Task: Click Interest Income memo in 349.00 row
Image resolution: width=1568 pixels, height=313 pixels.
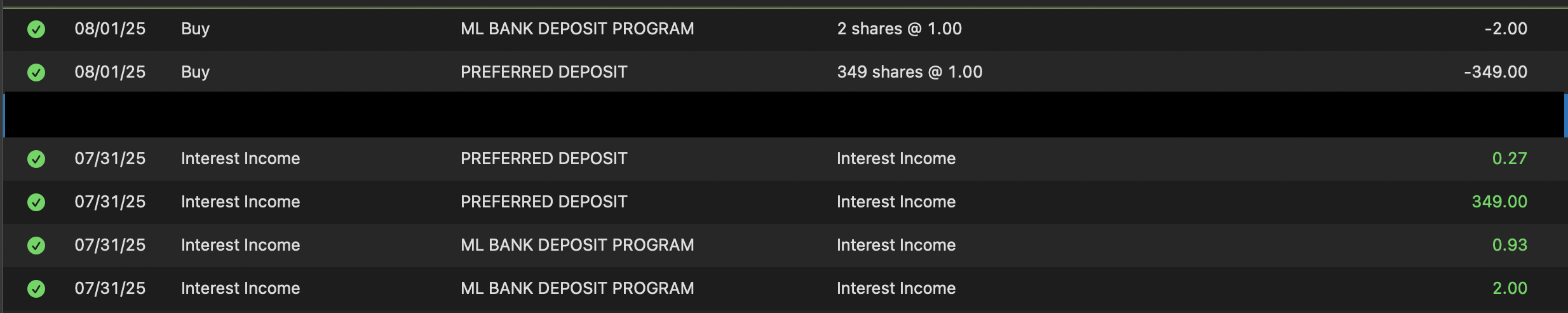Action: click(x=896, y=202)
